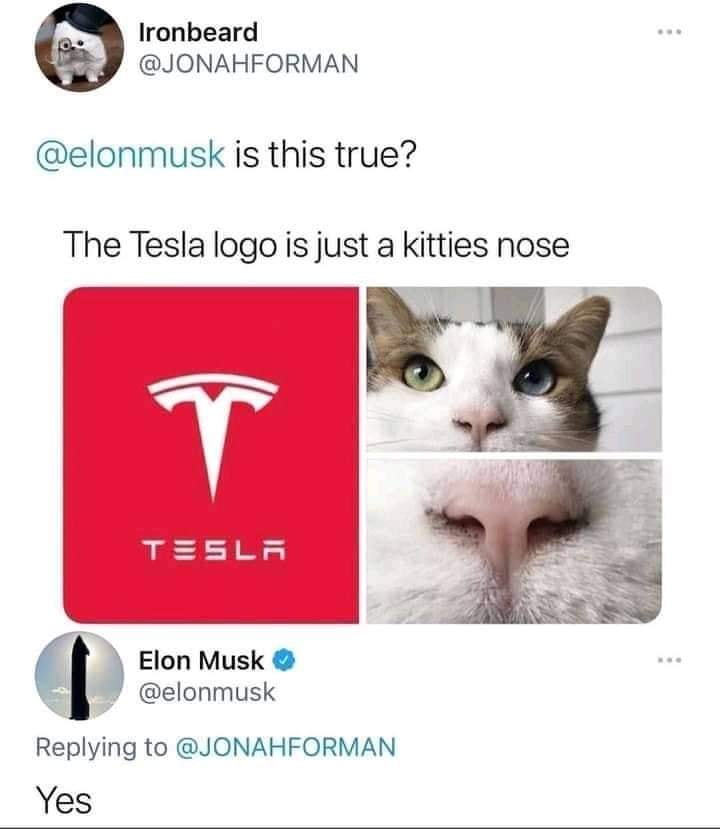This screenshot has height=829, width=720.
Task: Open the more options on Elon Musk's reply
Action: 670,660
